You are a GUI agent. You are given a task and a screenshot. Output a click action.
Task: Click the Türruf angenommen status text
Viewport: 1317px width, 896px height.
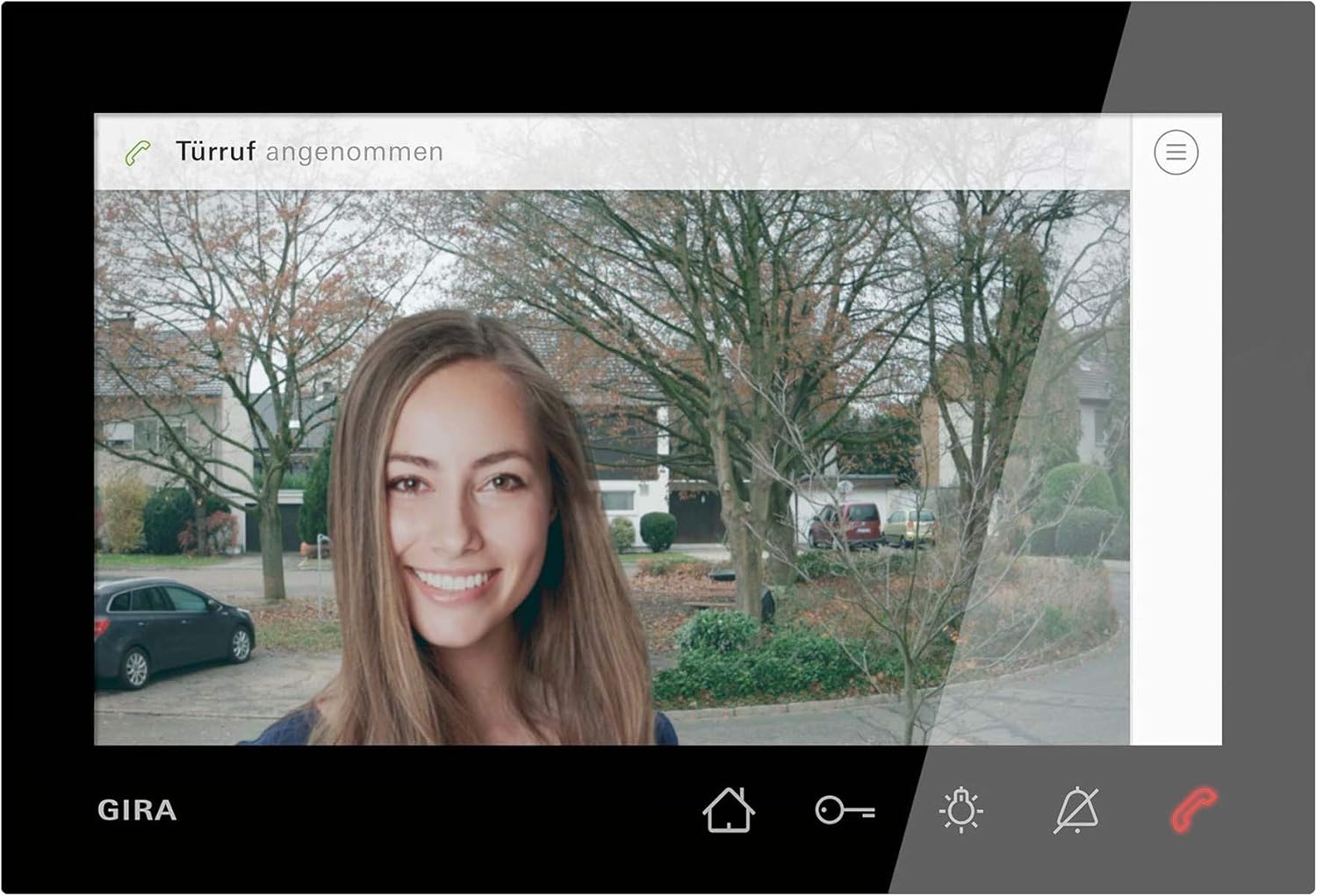306,151
